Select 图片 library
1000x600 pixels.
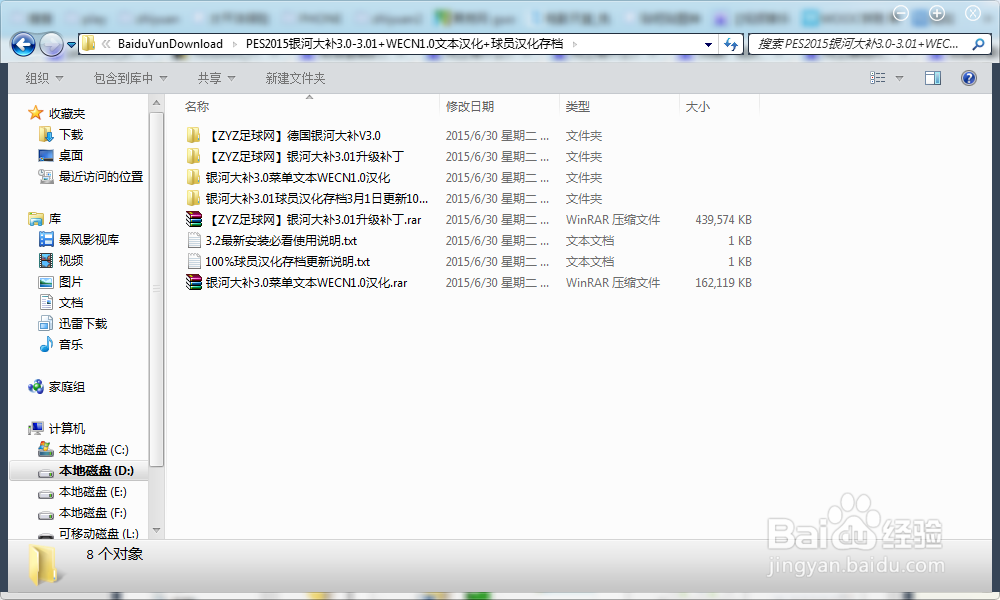(x=71, y=281)
